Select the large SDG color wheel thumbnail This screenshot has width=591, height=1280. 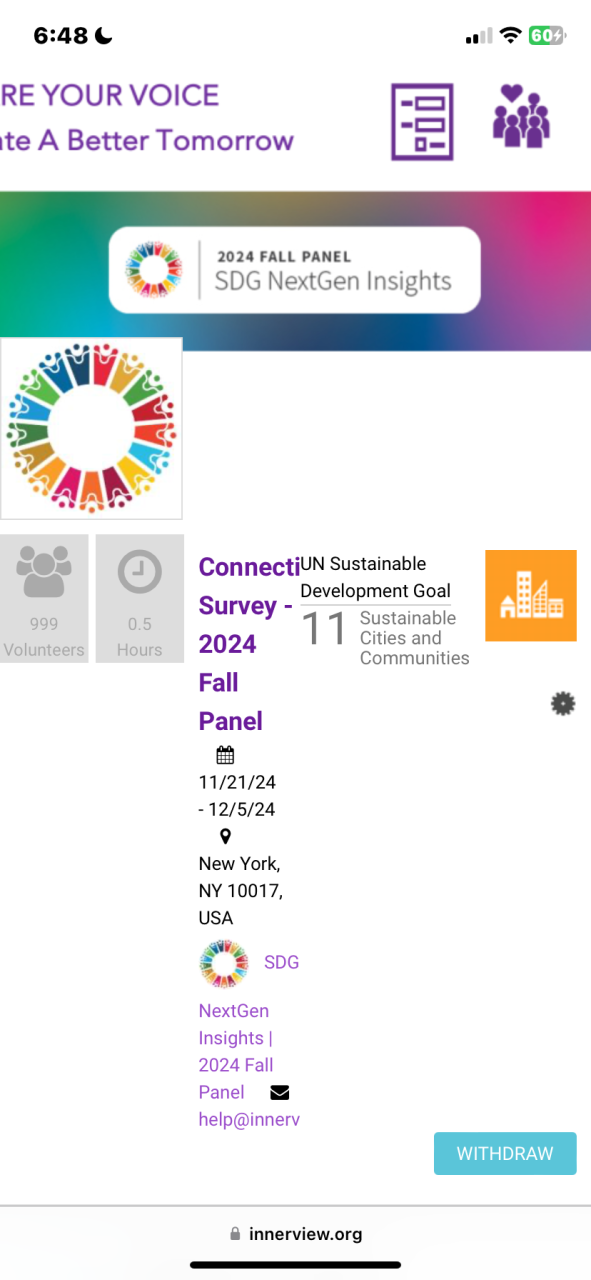point(91,428)
